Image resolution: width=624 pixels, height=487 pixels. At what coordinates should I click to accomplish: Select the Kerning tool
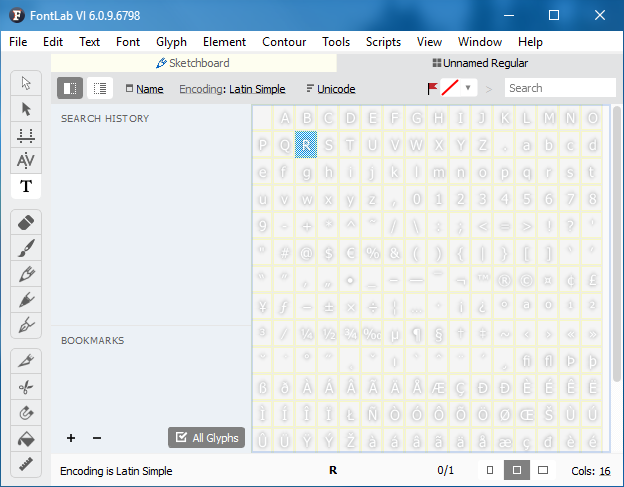[26, 160]
